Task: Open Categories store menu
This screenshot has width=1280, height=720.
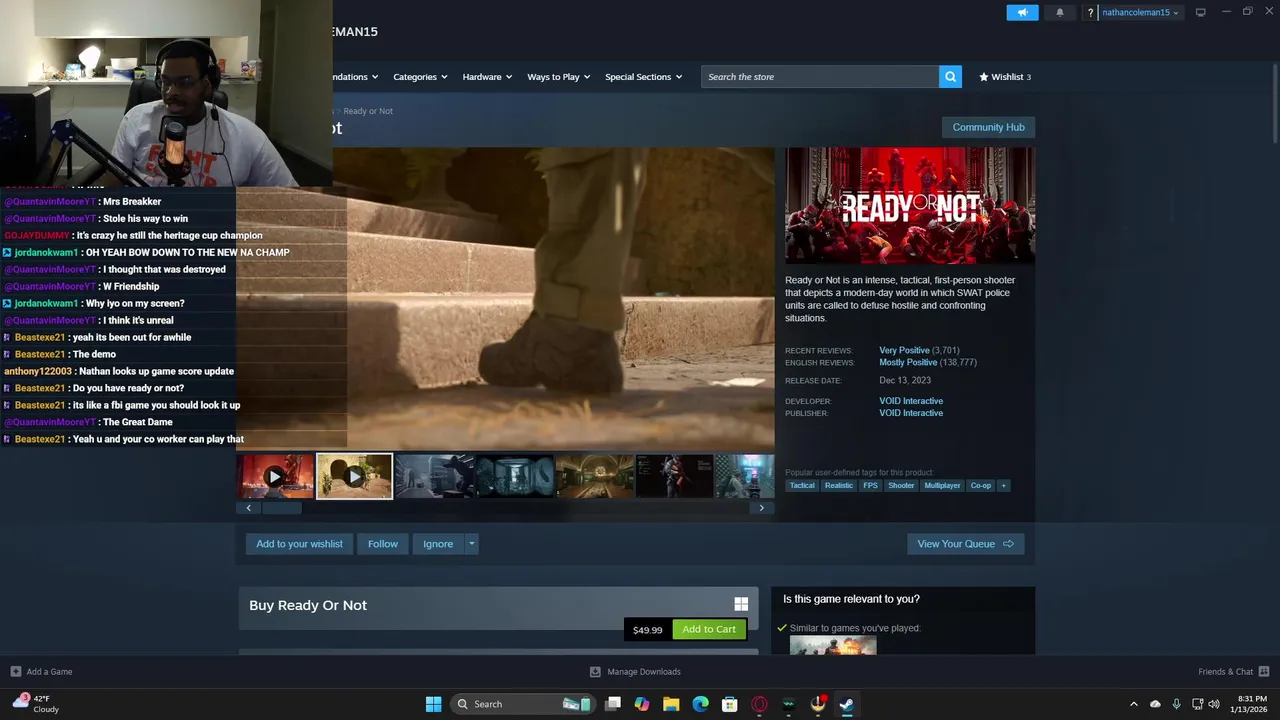Action: point(420,77)
